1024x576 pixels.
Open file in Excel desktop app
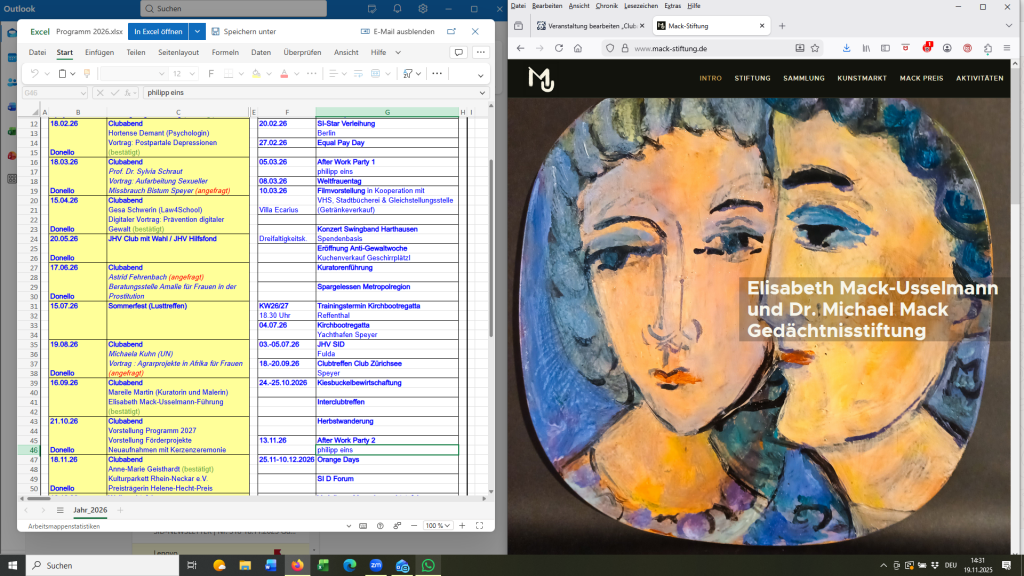click(158, 31)
